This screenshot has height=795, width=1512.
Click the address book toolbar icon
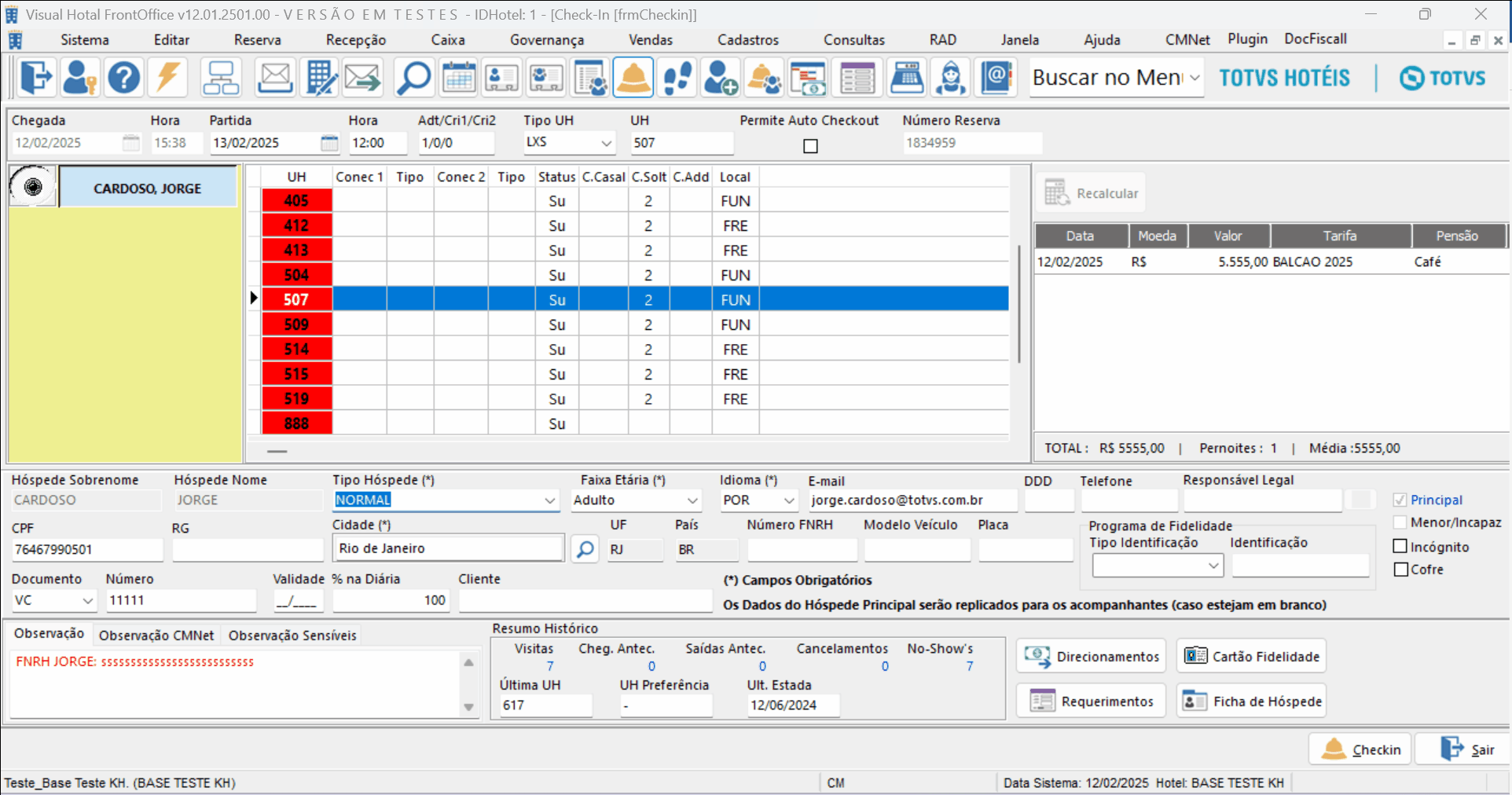(996, 78)
